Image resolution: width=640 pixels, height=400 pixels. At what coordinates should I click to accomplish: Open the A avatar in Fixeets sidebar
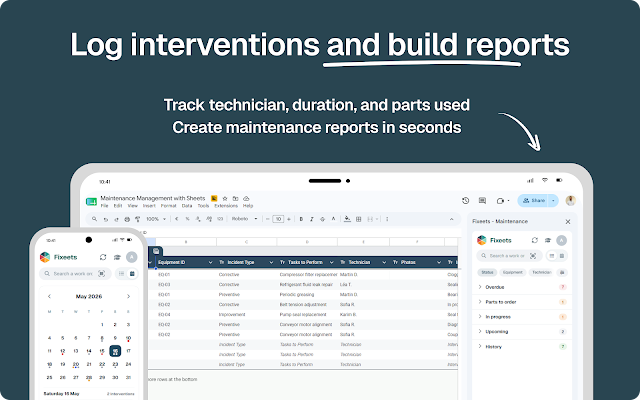[x=562, y=240]
